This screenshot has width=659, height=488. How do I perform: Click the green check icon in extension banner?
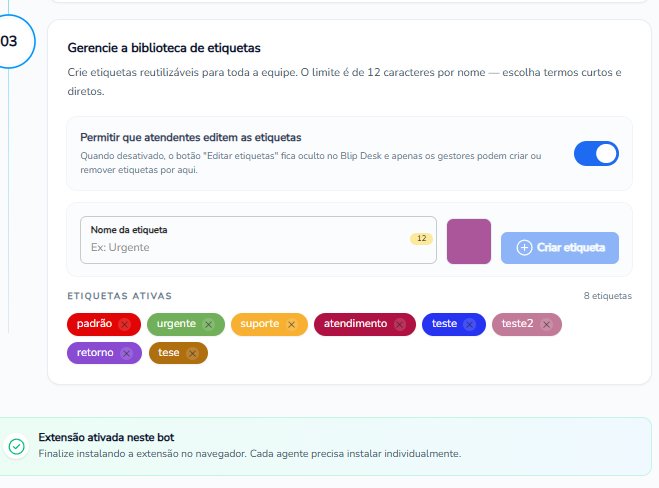[x=16, y=446]
